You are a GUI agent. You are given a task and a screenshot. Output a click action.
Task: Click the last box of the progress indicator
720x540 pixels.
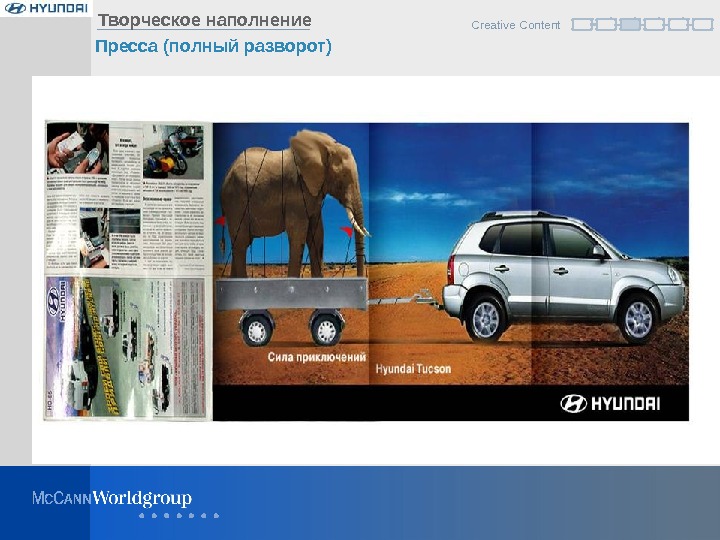703,24
